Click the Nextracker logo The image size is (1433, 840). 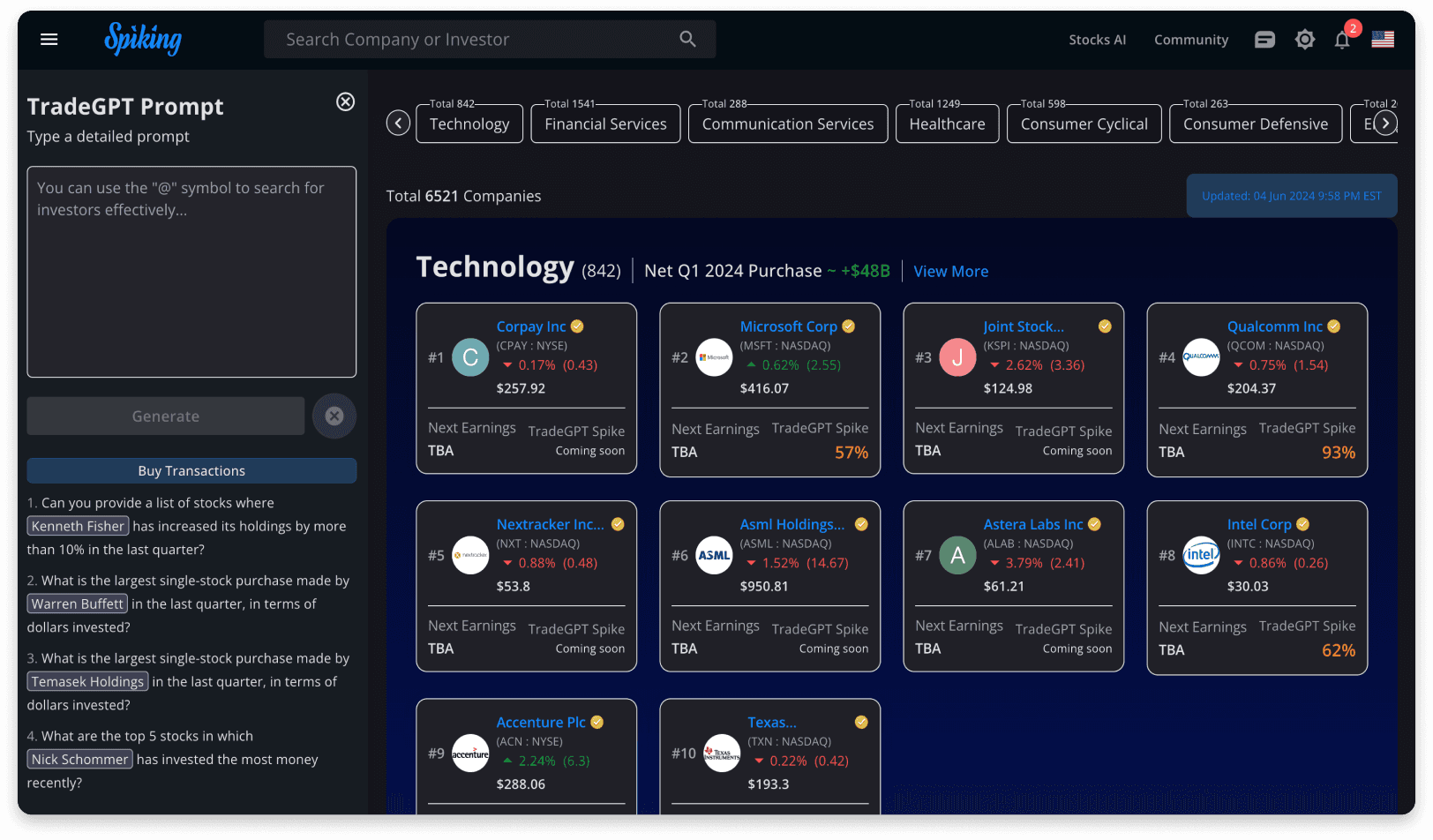470,555
